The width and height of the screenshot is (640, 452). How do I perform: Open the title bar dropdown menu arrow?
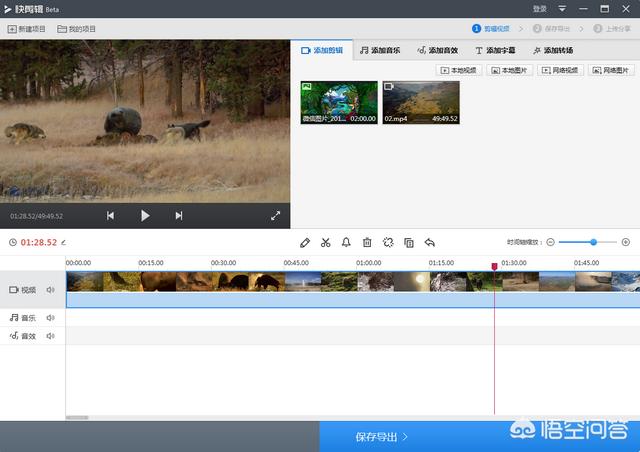(x=562, y=9)
